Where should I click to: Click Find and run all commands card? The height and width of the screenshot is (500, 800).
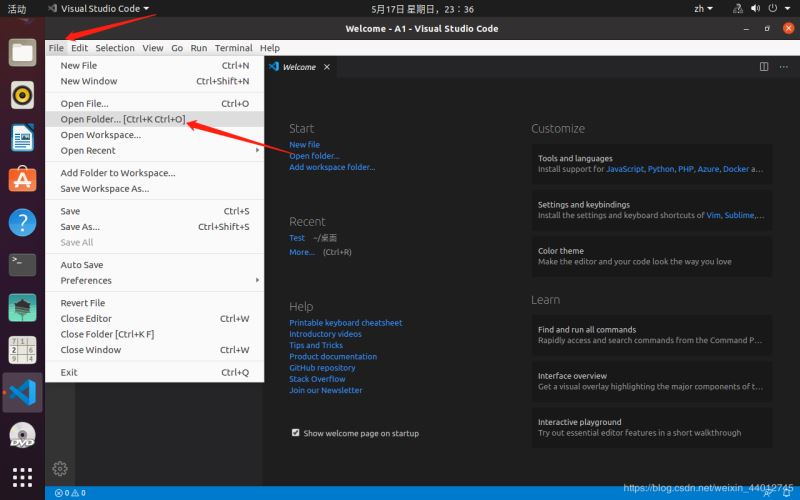tap(652, 335)
